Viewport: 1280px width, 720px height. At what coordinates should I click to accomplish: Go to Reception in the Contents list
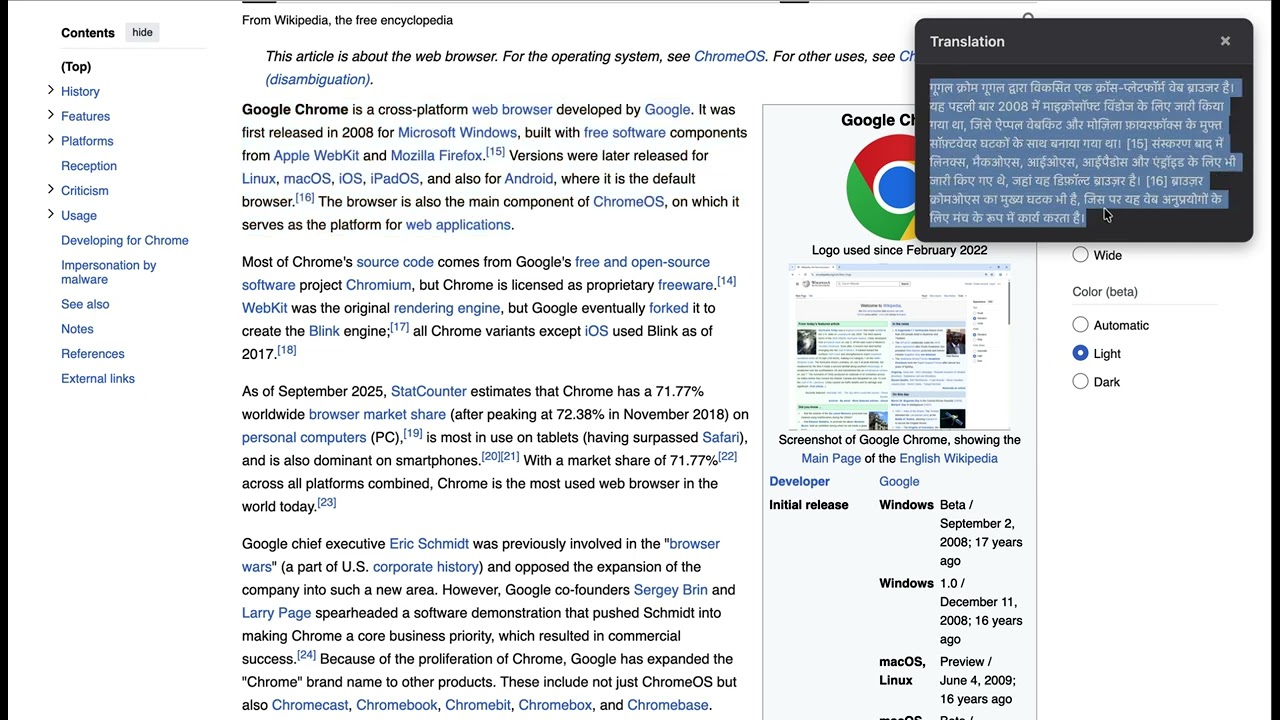click(89, 166)
